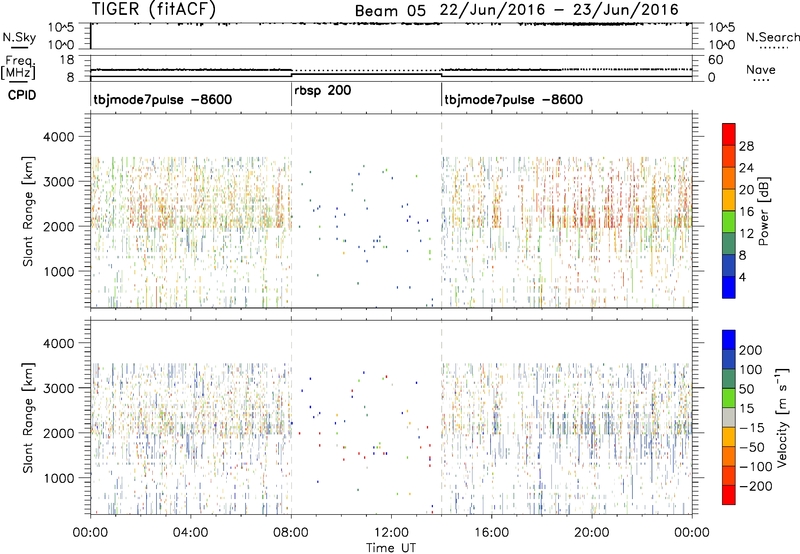Click the '1000' tick label on the velocity panel

(x=59, y=478)
